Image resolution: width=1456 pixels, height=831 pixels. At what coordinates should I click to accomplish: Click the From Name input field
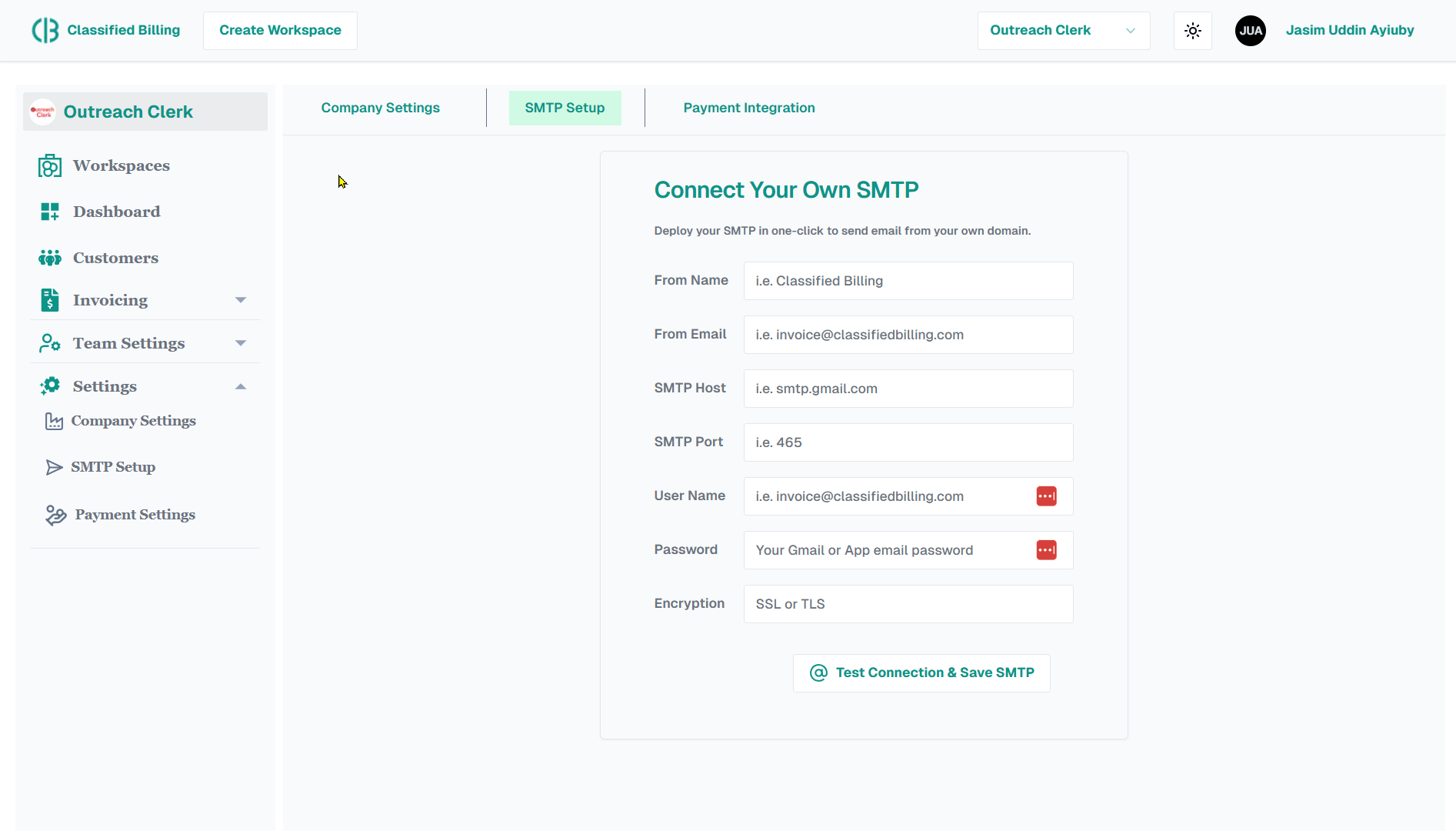coord(908,281)
